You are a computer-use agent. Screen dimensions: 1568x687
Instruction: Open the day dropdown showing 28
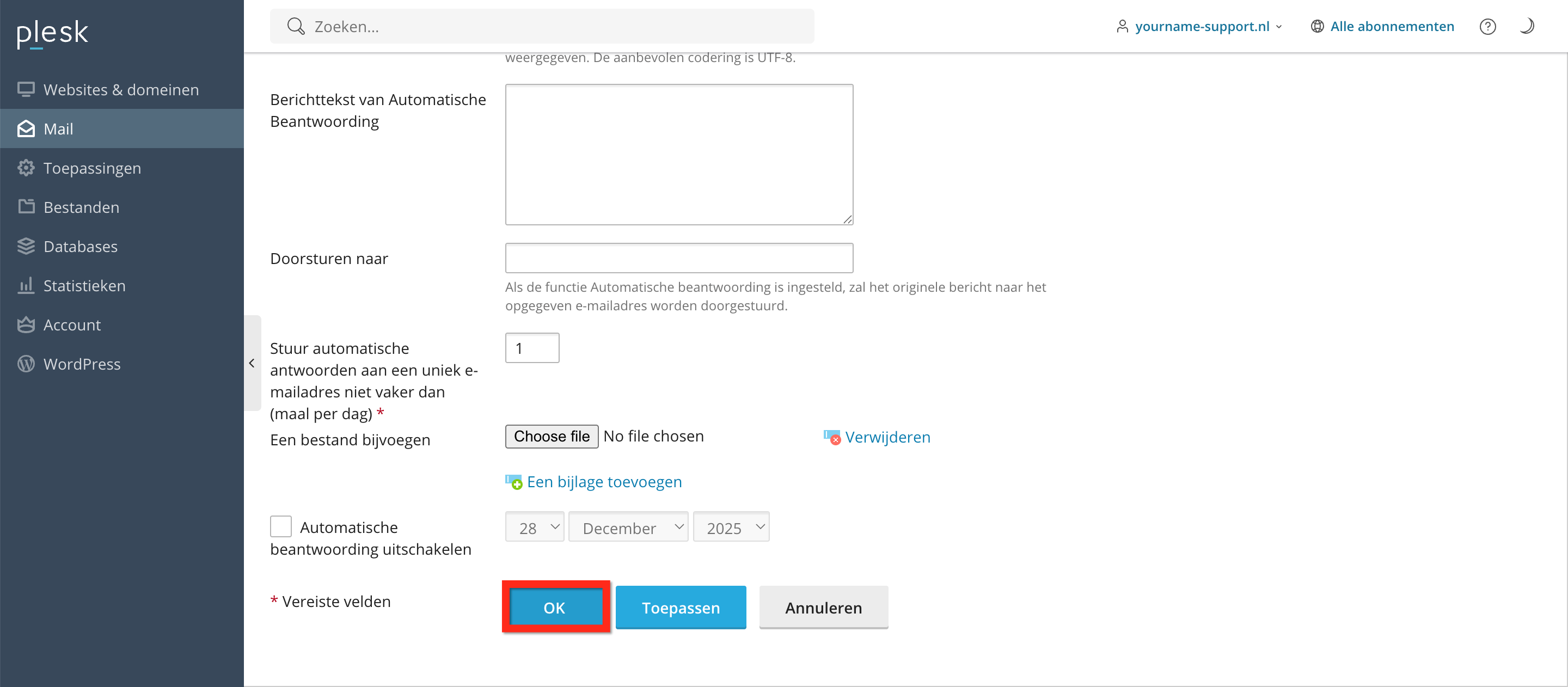pos(534,527)
